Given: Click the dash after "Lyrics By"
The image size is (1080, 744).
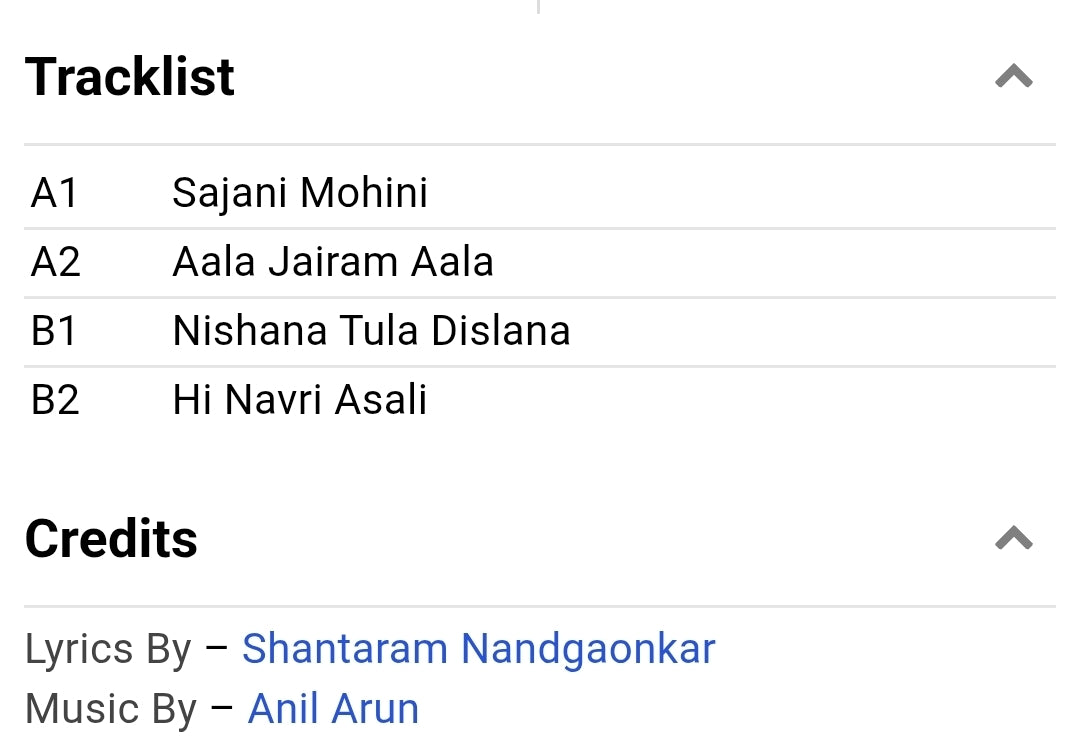Looking at the screenshot, I should 217,650.
